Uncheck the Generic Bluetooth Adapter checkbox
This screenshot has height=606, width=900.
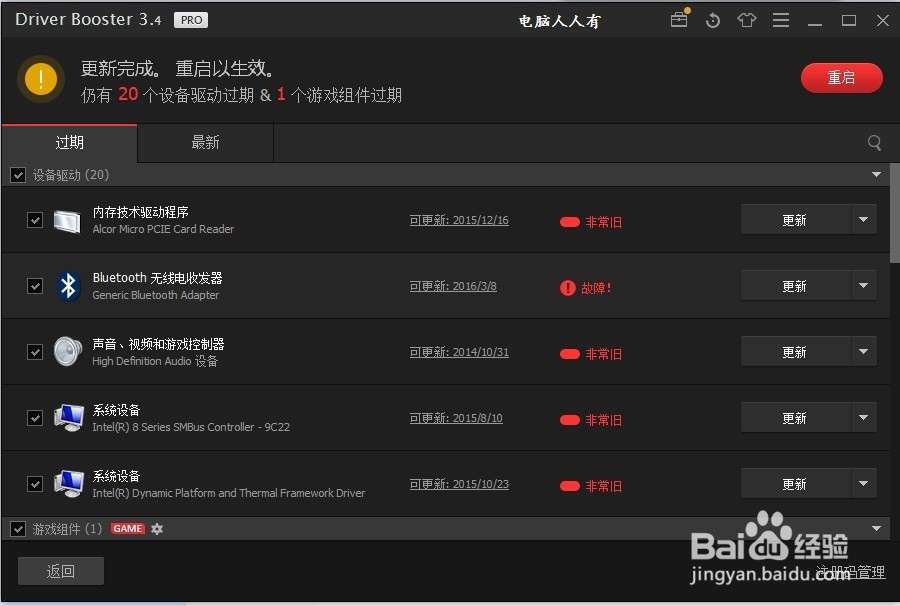[x=35, y=286]
